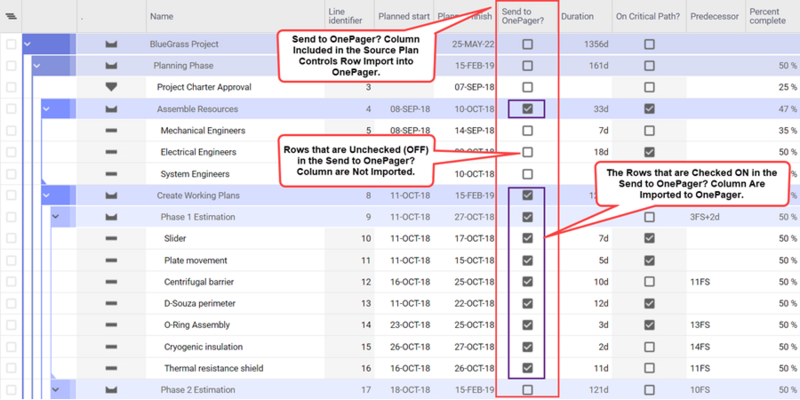Click task icon for Electrical Engineers row
The height and width of the screenshot is (400, 800).
pyautogui.click(x=111, y=152)
